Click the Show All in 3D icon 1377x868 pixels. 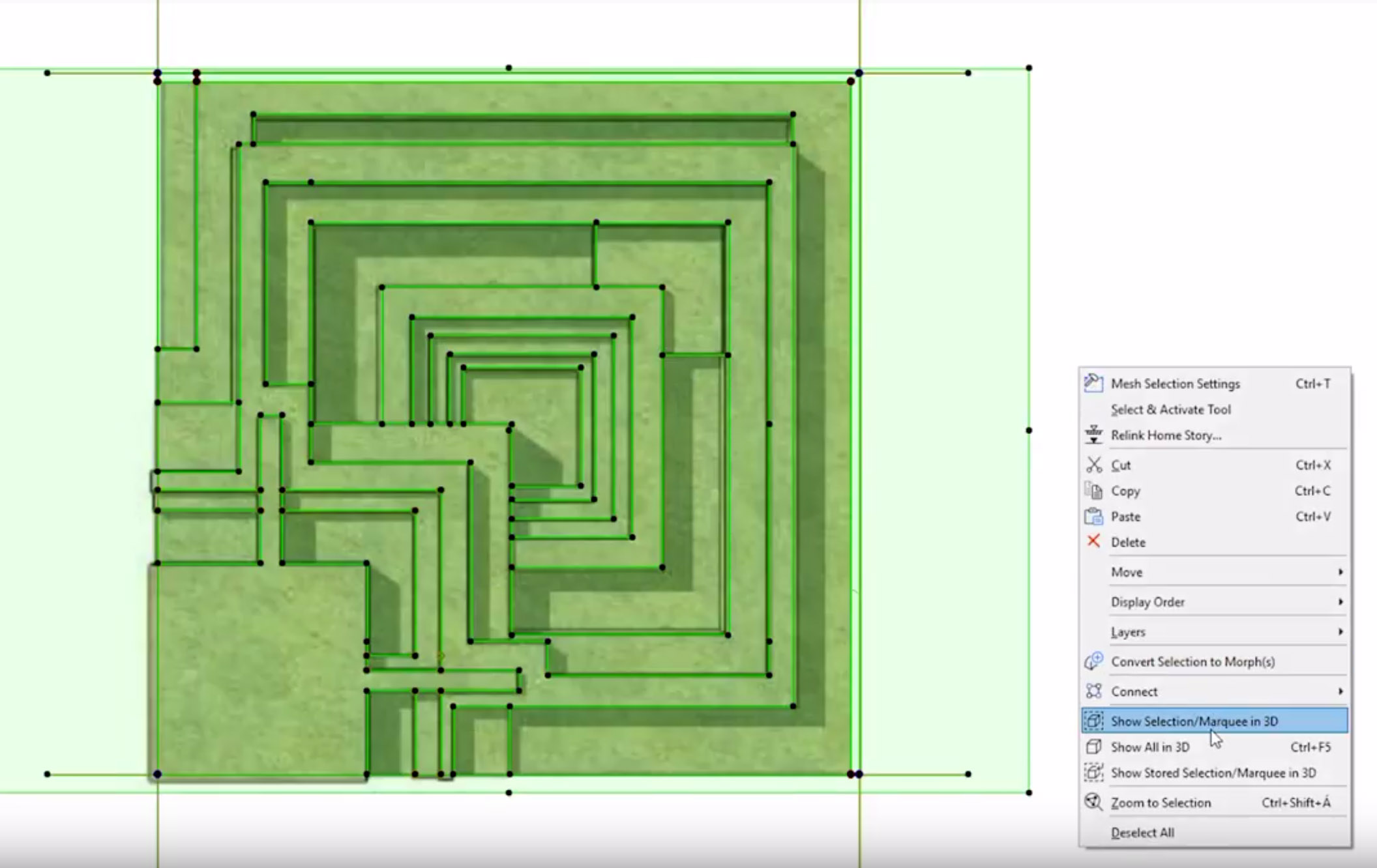(1093, 747)
